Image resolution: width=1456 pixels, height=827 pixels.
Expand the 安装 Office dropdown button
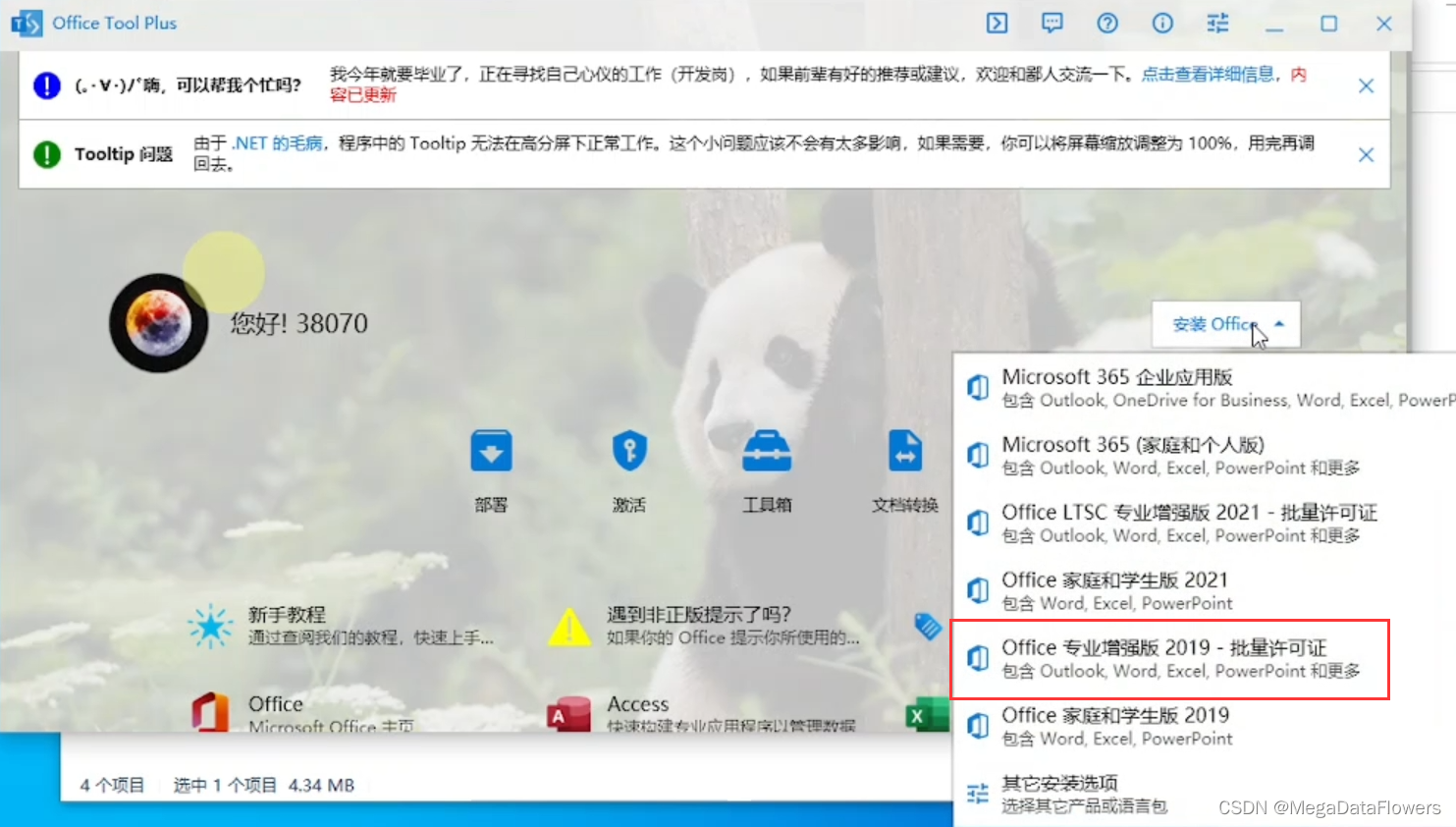coord(1226,324)
